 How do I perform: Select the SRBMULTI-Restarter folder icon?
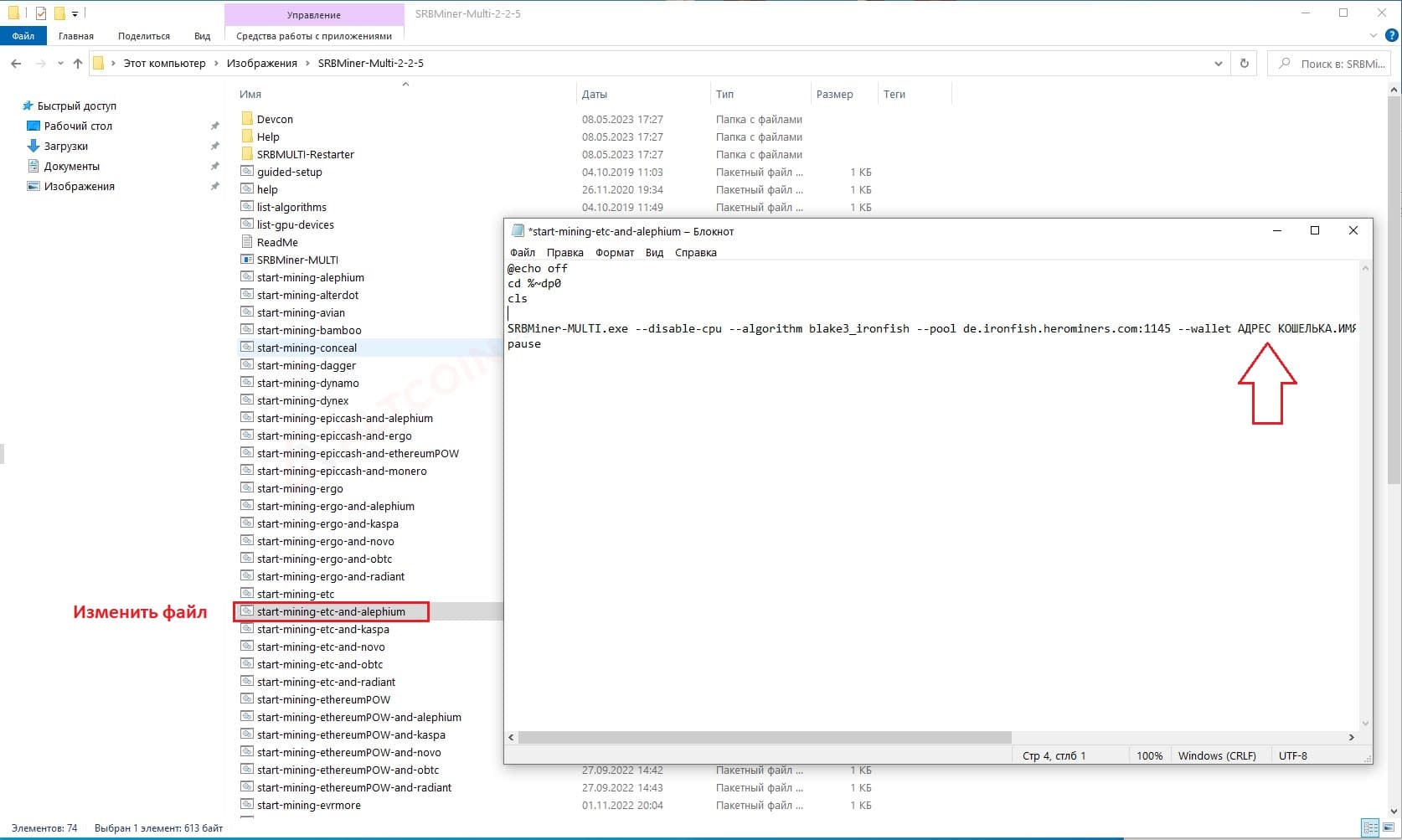247,154
